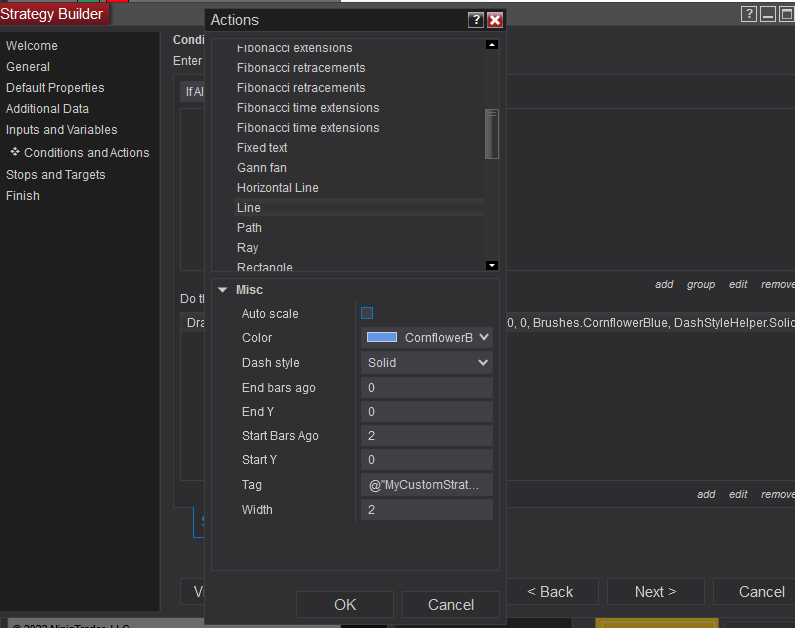The height and width of the screenshot is (628, 795).
Task: Open the Finish page
Action: 23,196
